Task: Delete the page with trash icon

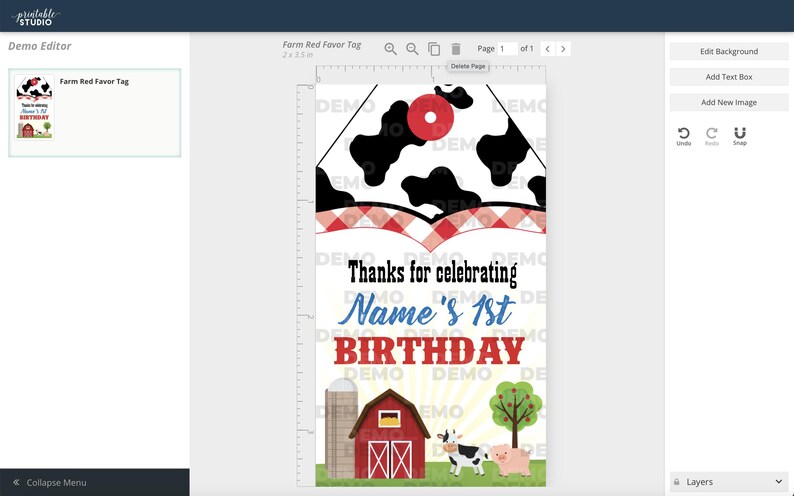Action: pyautogui.click(x=456, y=49)
